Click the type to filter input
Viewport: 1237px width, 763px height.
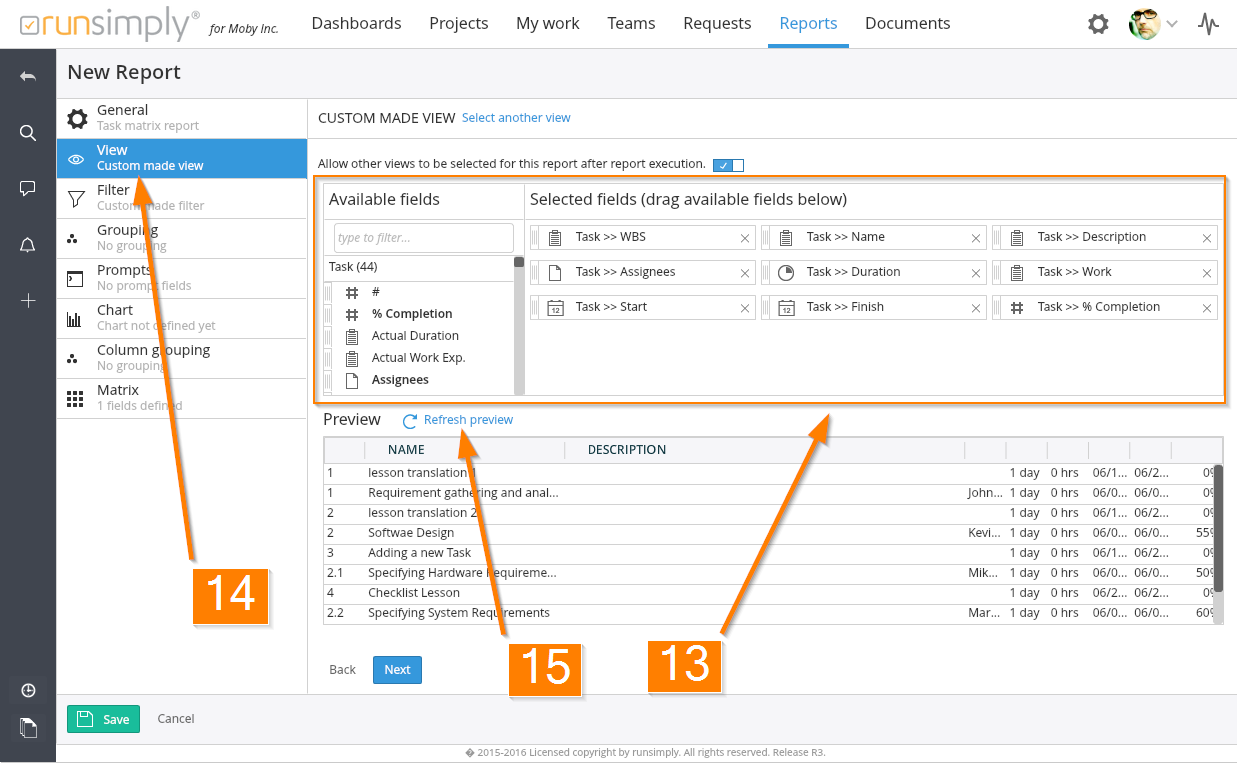[423, 238]
